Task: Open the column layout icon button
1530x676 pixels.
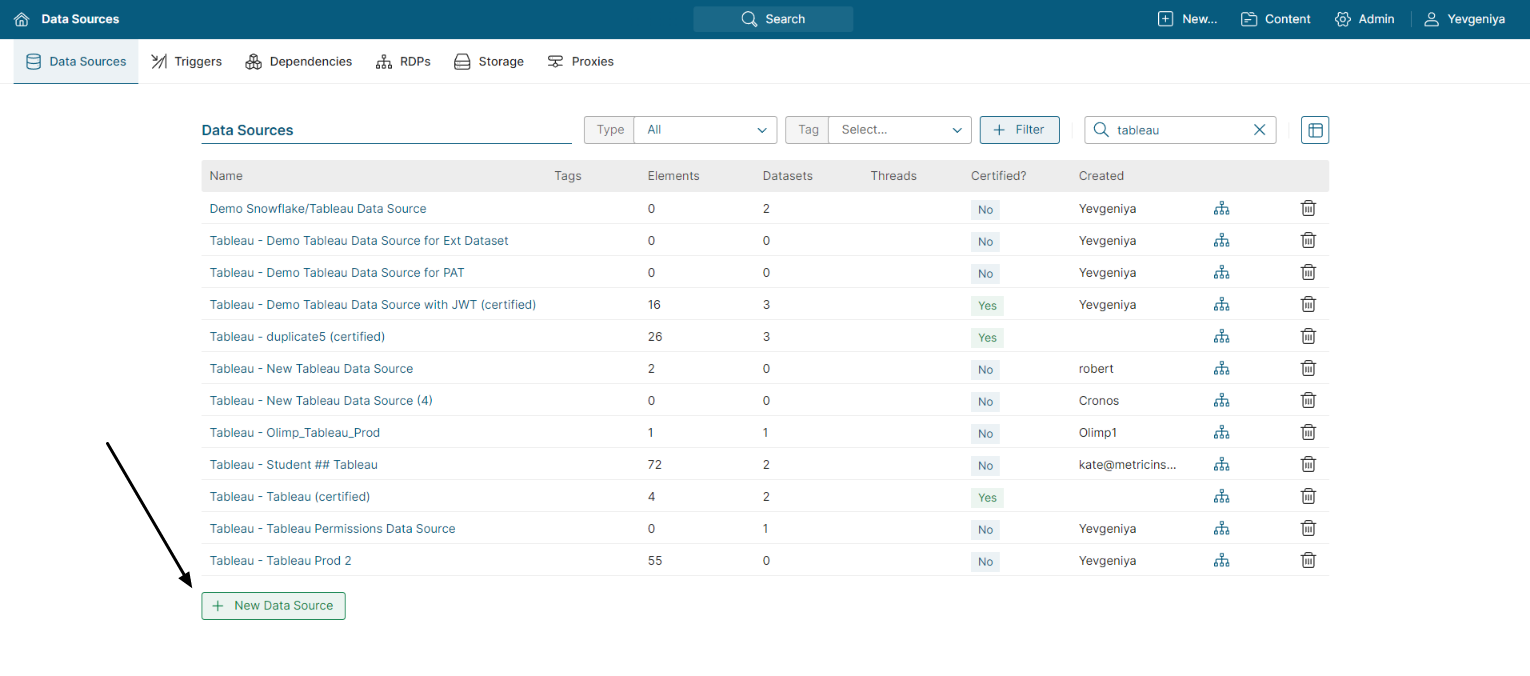Action: tap(1314, 130)
